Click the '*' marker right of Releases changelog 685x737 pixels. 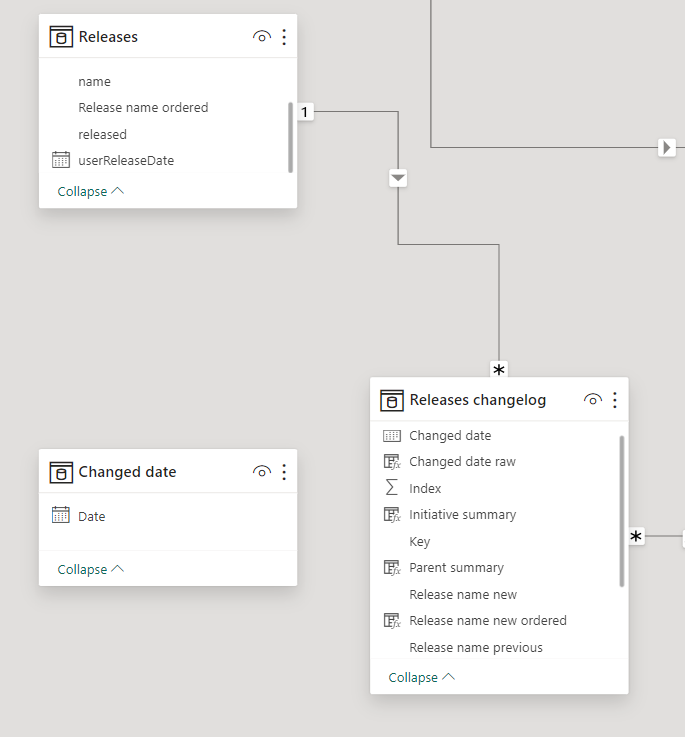pos(636,536)
